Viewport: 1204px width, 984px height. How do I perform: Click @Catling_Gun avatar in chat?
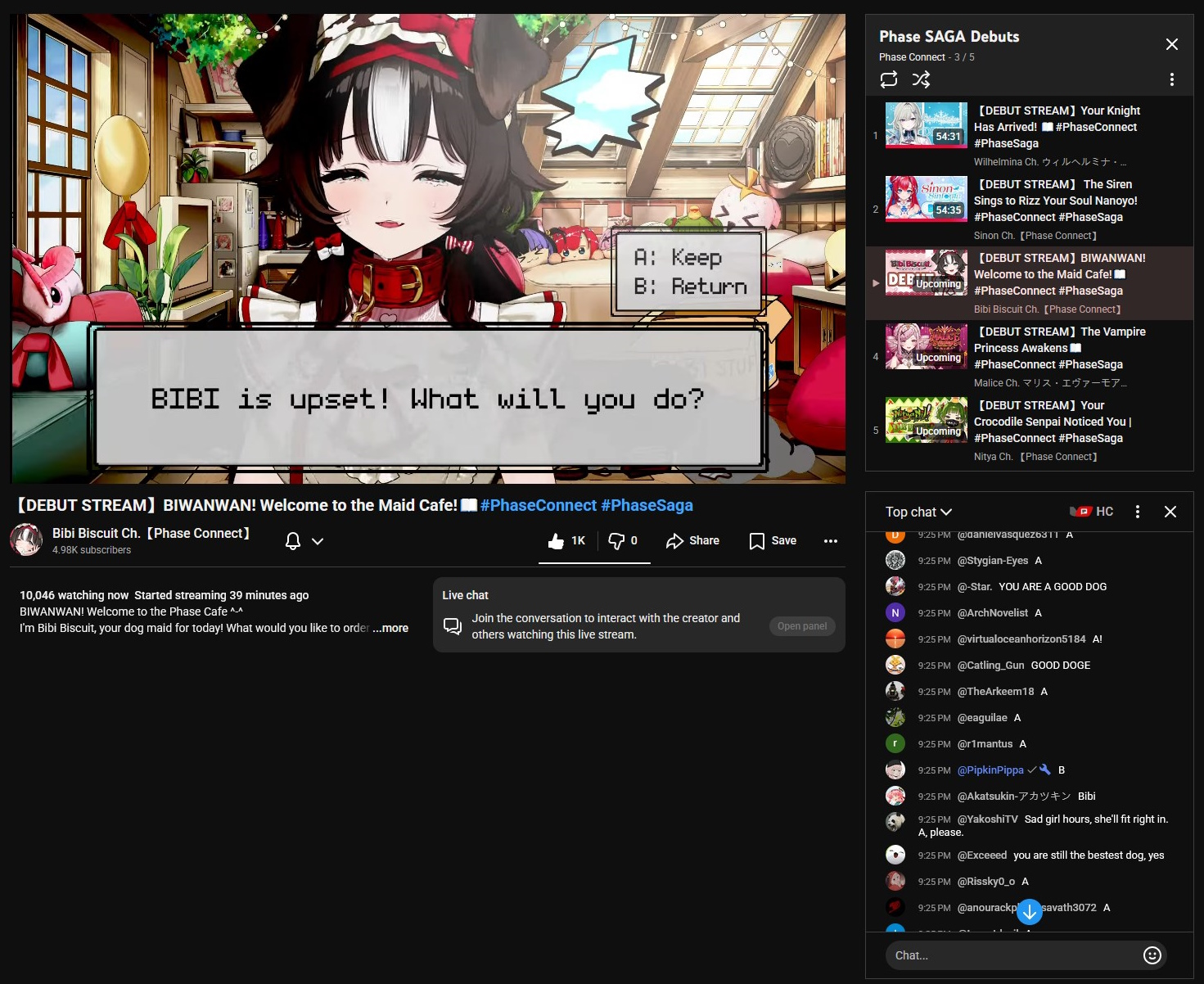tap(895, 665)
